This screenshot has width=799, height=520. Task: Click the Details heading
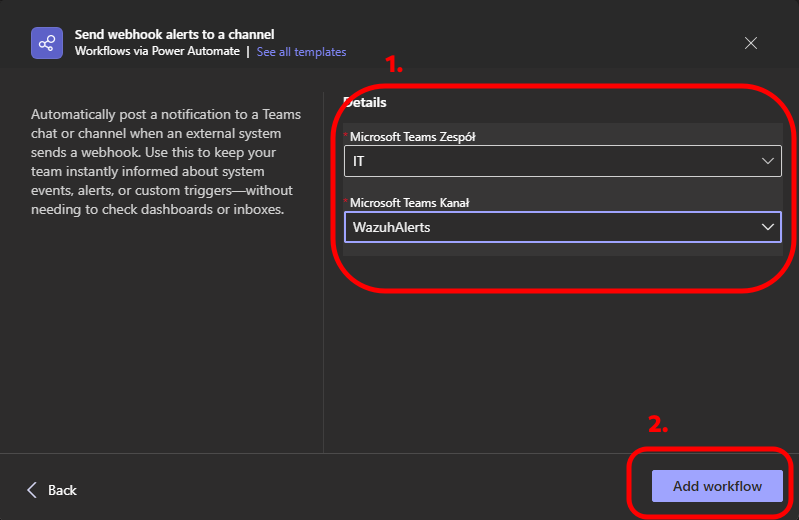365,102
